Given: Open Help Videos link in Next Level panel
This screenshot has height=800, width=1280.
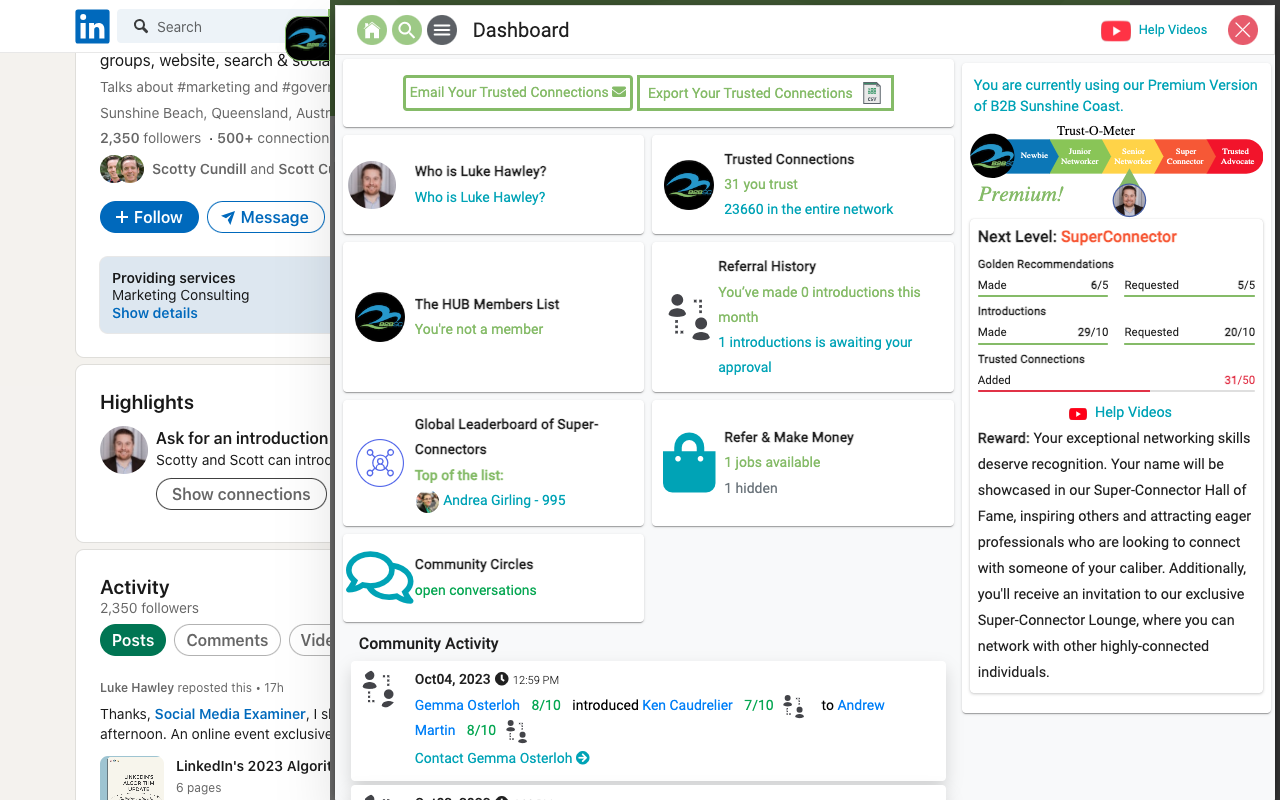Looking at the screenshot, I should [1133, 412].
